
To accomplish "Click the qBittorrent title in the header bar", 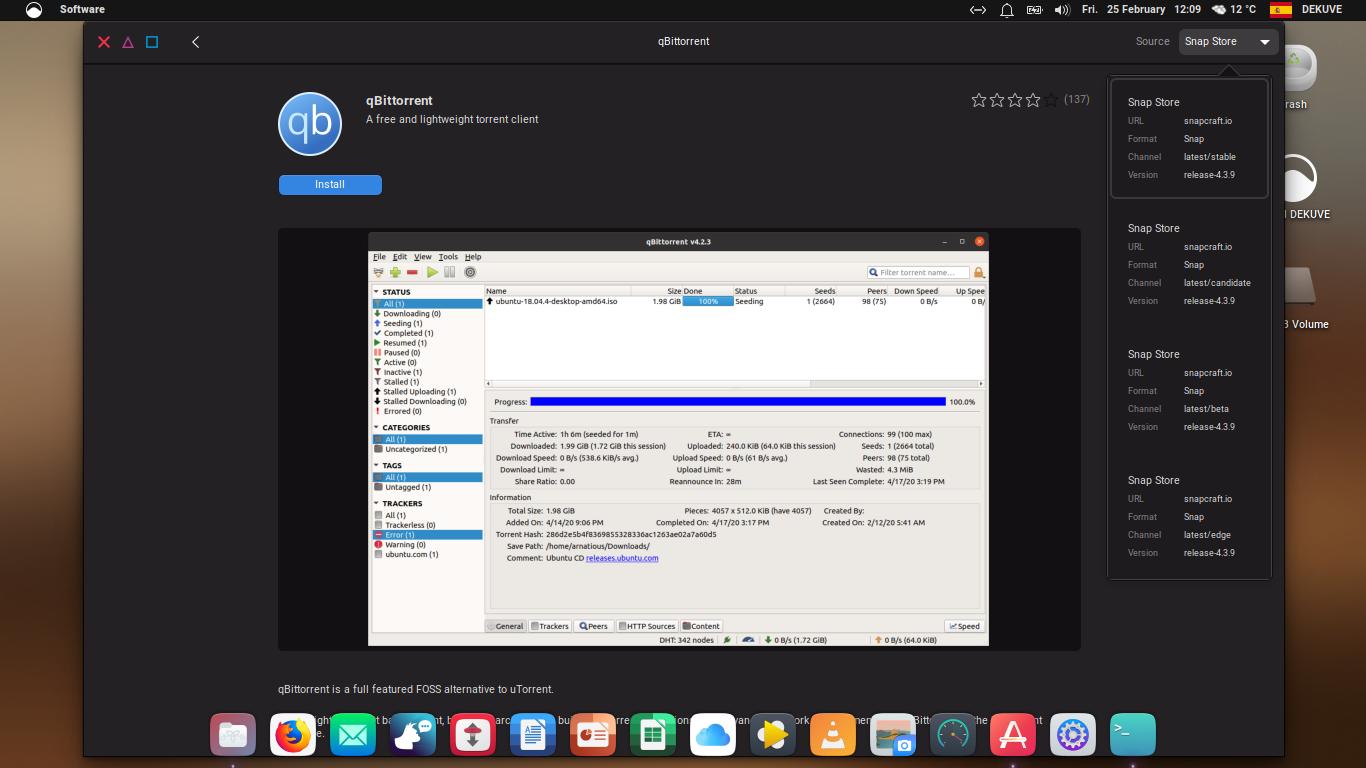I will 684,42.
